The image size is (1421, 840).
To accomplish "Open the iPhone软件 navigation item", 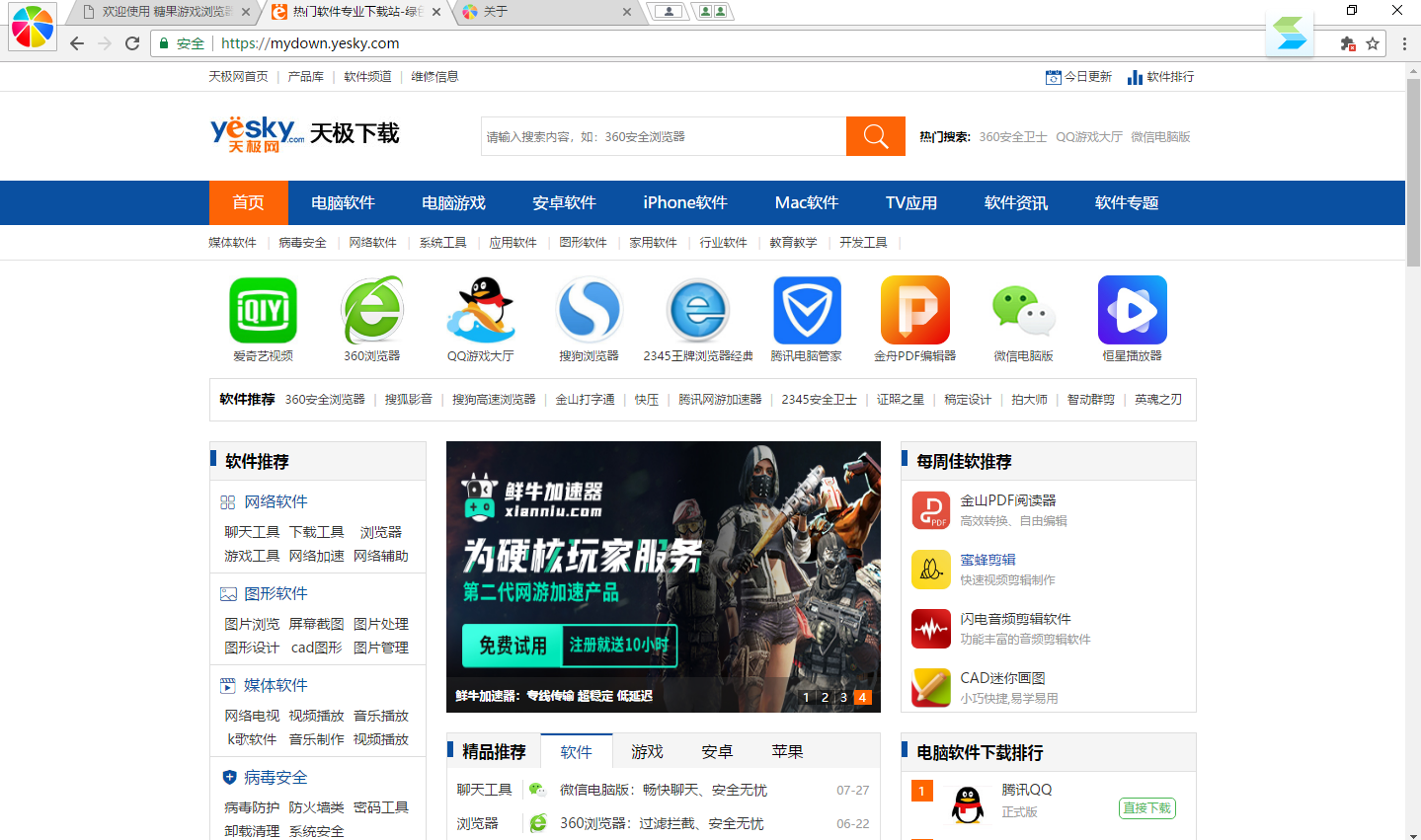I will coord(685,202).
